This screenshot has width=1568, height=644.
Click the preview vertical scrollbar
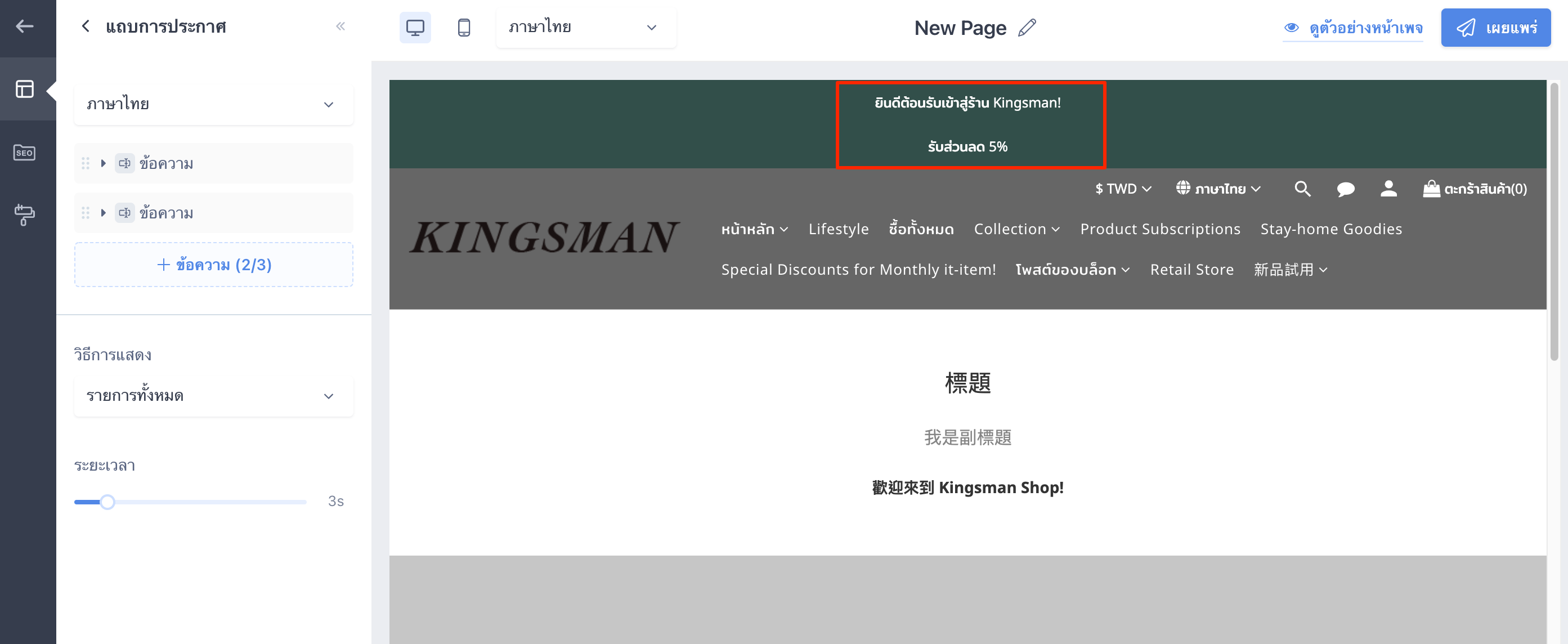(x=1553, y=222)
